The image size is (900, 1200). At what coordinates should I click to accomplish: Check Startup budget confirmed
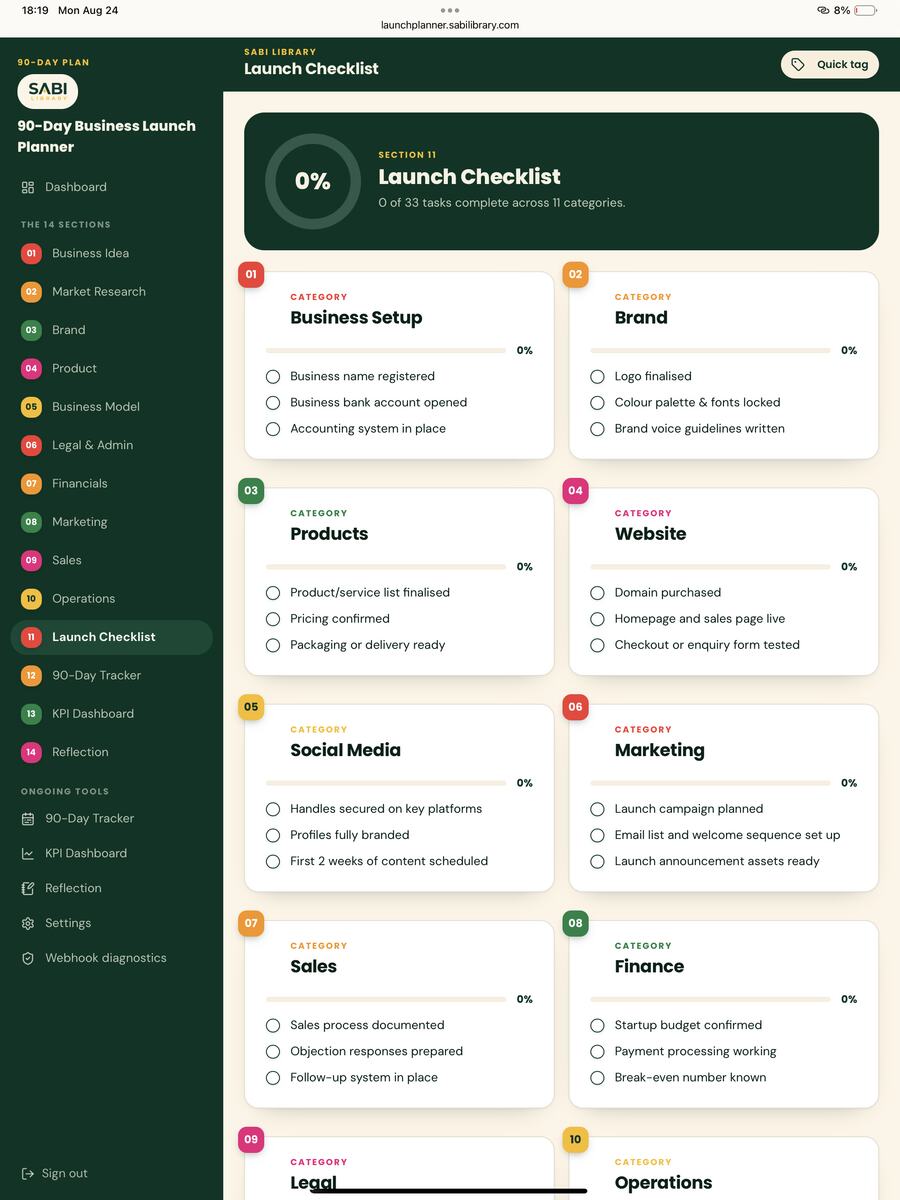[x=597, y=1025]
